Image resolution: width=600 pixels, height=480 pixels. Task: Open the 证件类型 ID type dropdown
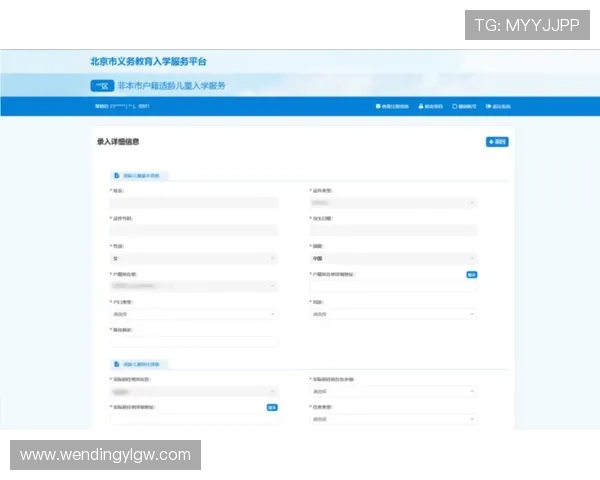point(393,202)
